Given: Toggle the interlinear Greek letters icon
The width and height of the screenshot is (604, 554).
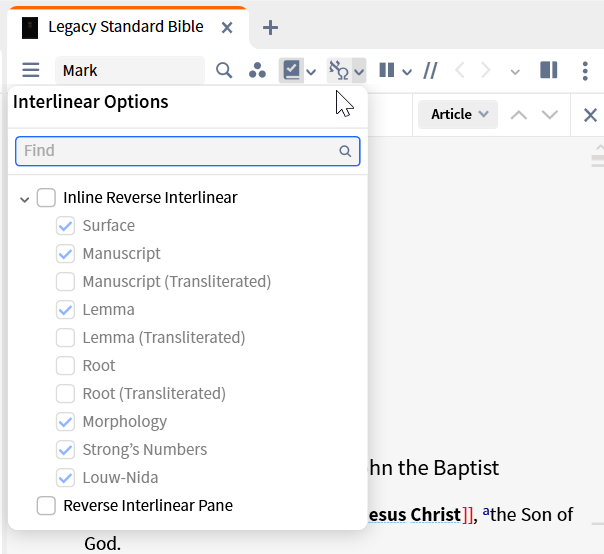Looking at the screenshot, I should click(x=339, y=70).
